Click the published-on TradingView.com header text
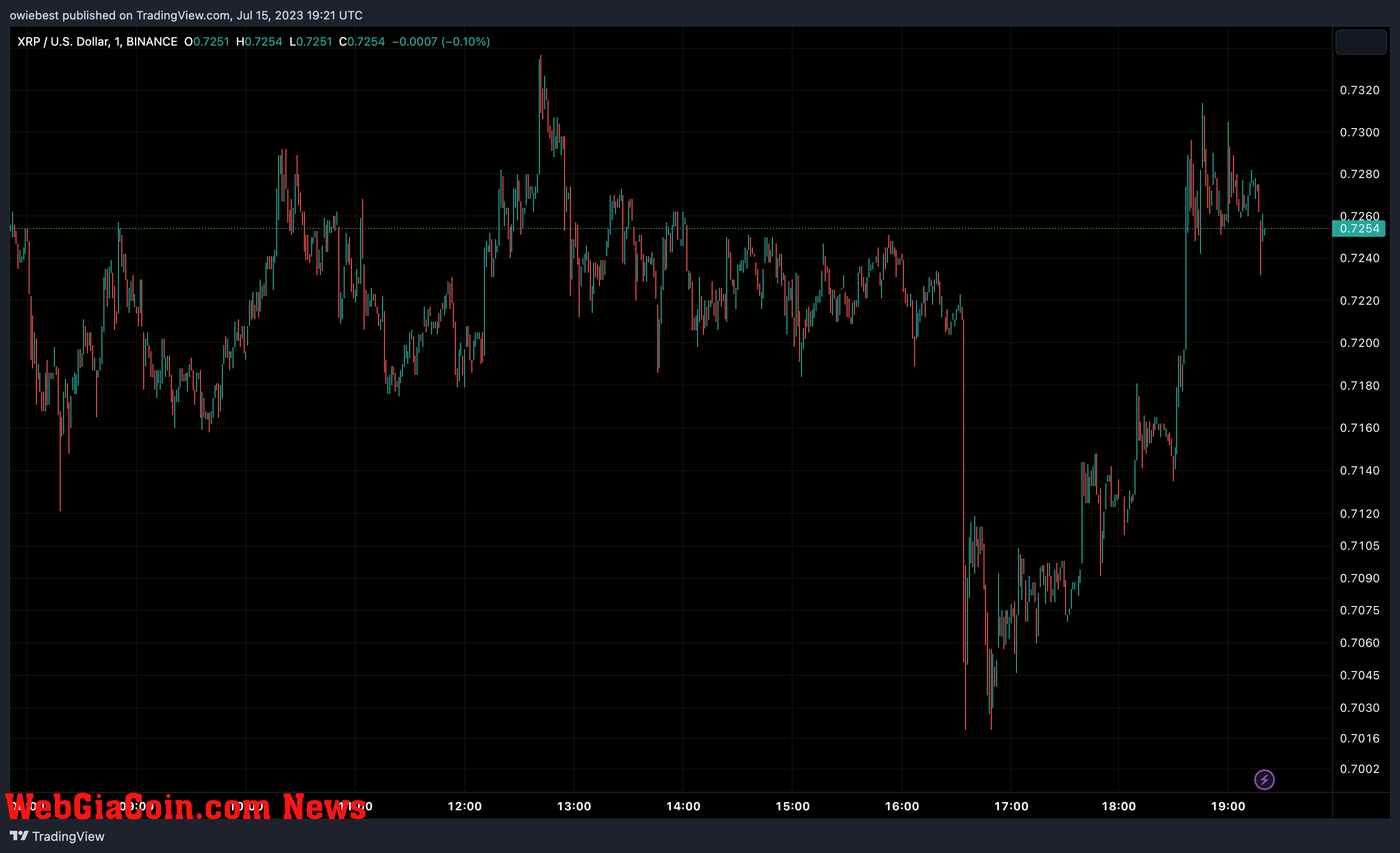The height and width of the screenshot is (853, 1400). coord(186,16)
